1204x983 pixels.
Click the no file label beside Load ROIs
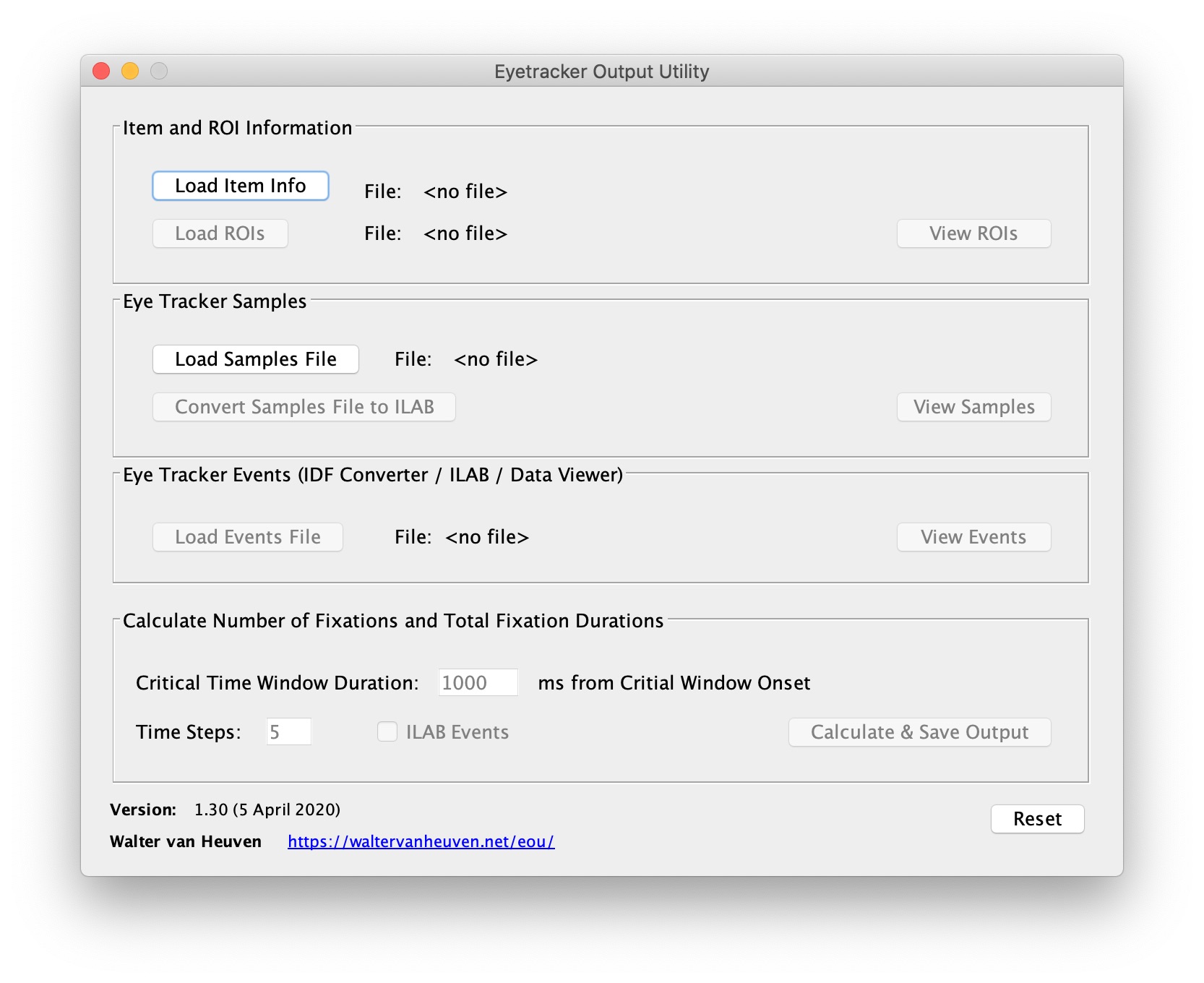click(465, 233)
